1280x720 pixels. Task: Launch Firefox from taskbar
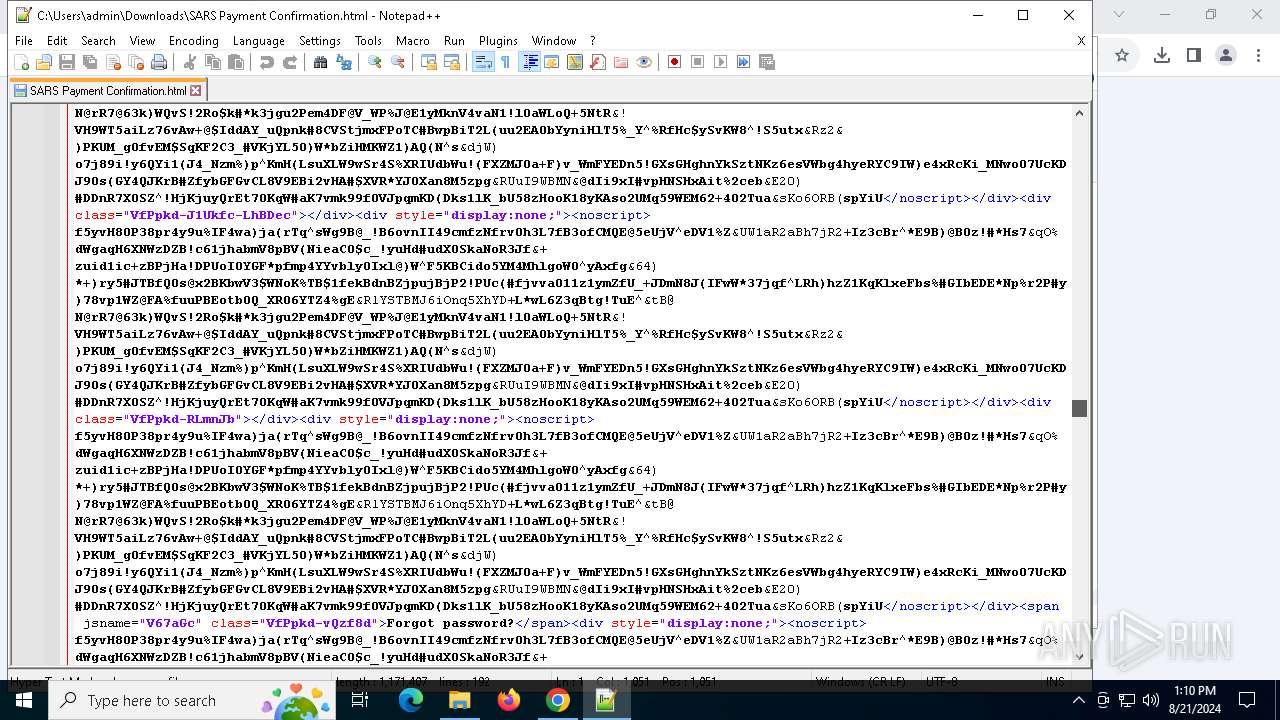[509, 700]
